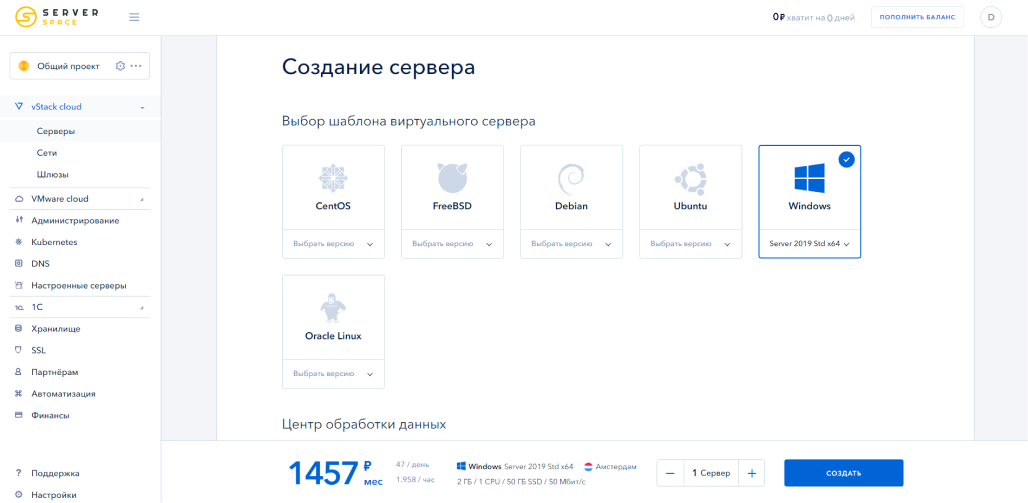The width and height of the screenshot is (1028, 503).
Task: Select the FreeBSD template icon
Action: (x=452, y=178)
